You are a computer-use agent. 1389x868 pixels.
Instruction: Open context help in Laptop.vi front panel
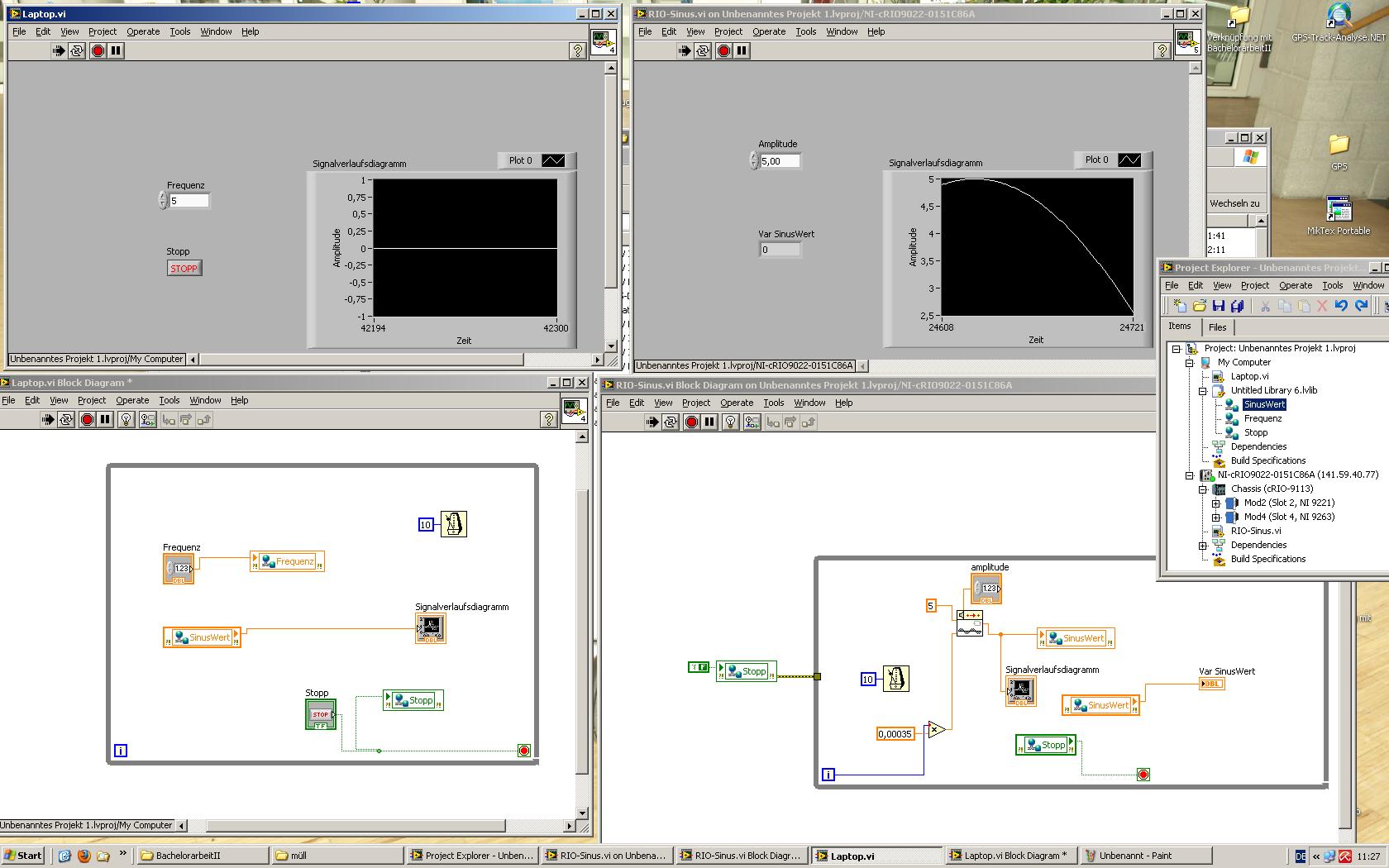click(x=577, y=50)
